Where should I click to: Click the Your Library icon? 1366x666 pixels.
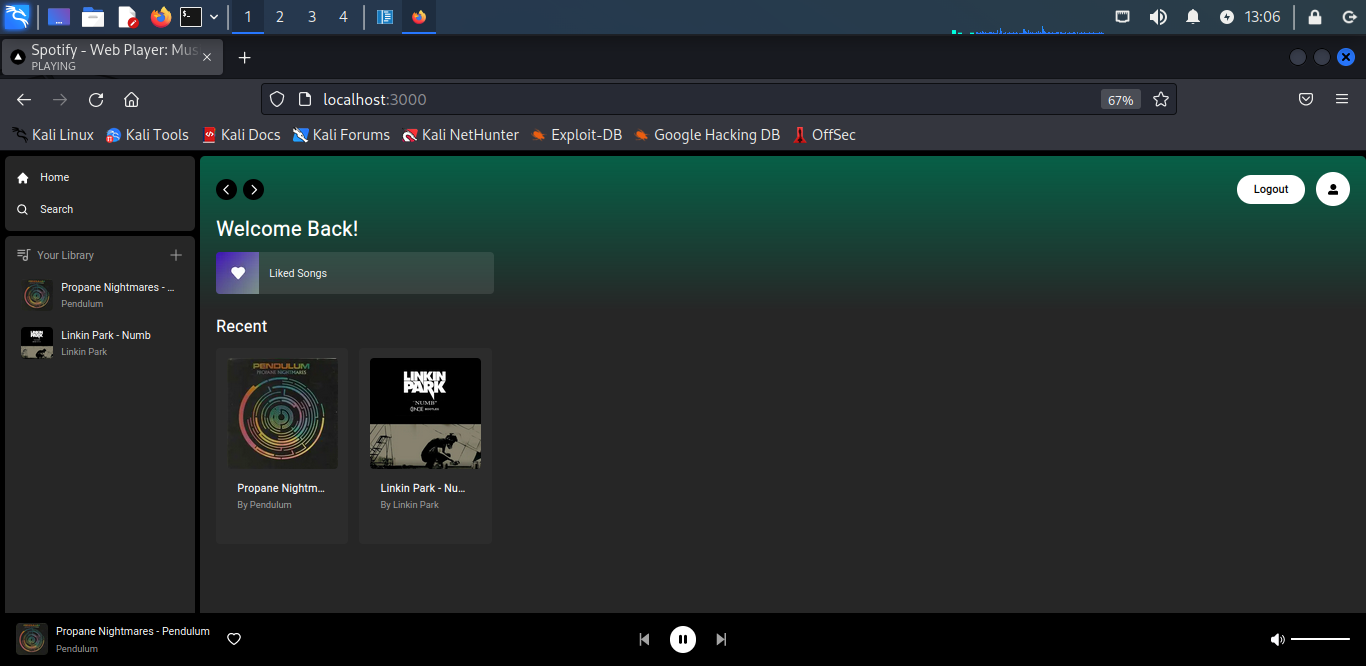(22, 255)
